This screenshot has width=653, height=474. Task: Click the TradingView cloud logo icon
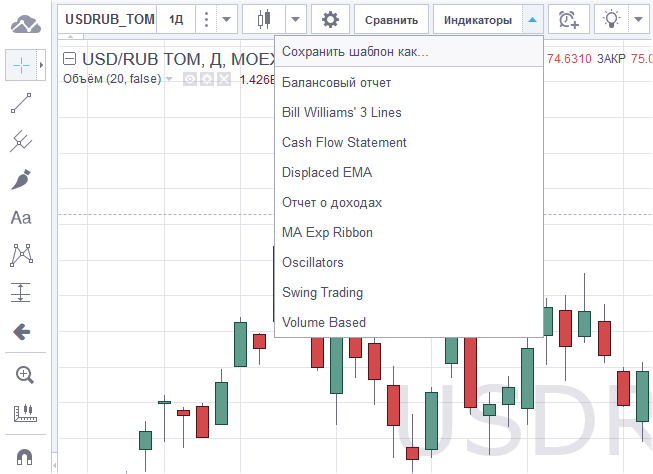(x=24, y=20)
